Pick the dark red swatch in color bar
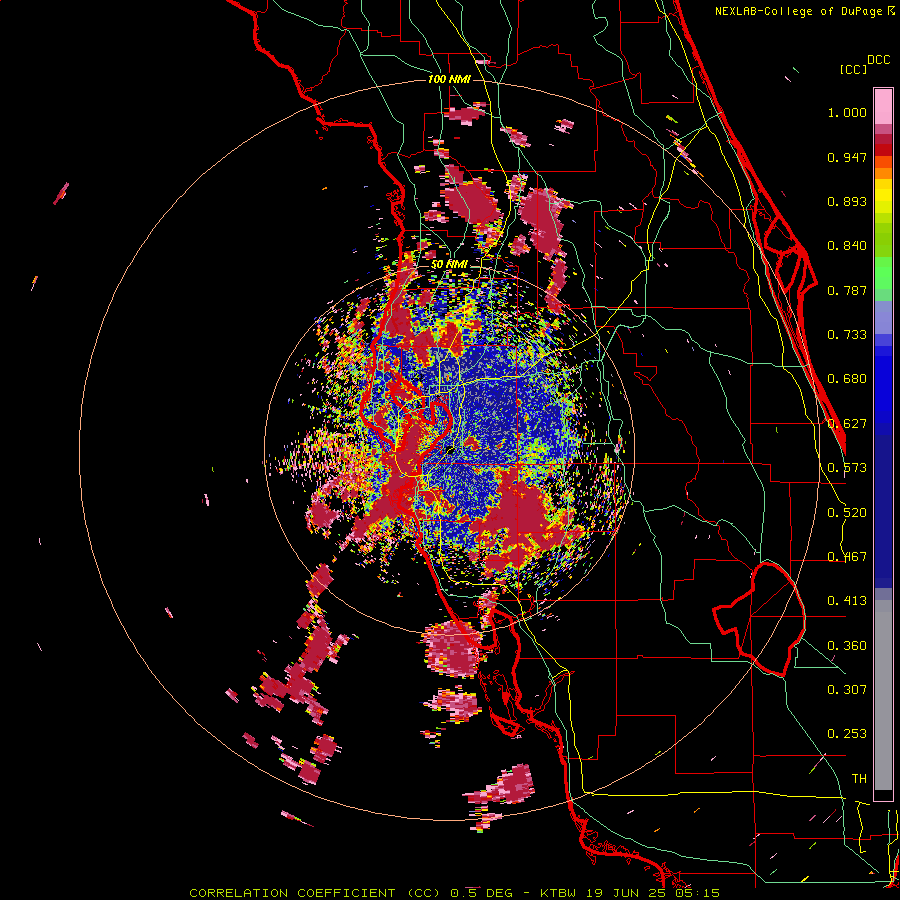The height and width of the screenshot is (900, 900). click(x=883, y=150)
